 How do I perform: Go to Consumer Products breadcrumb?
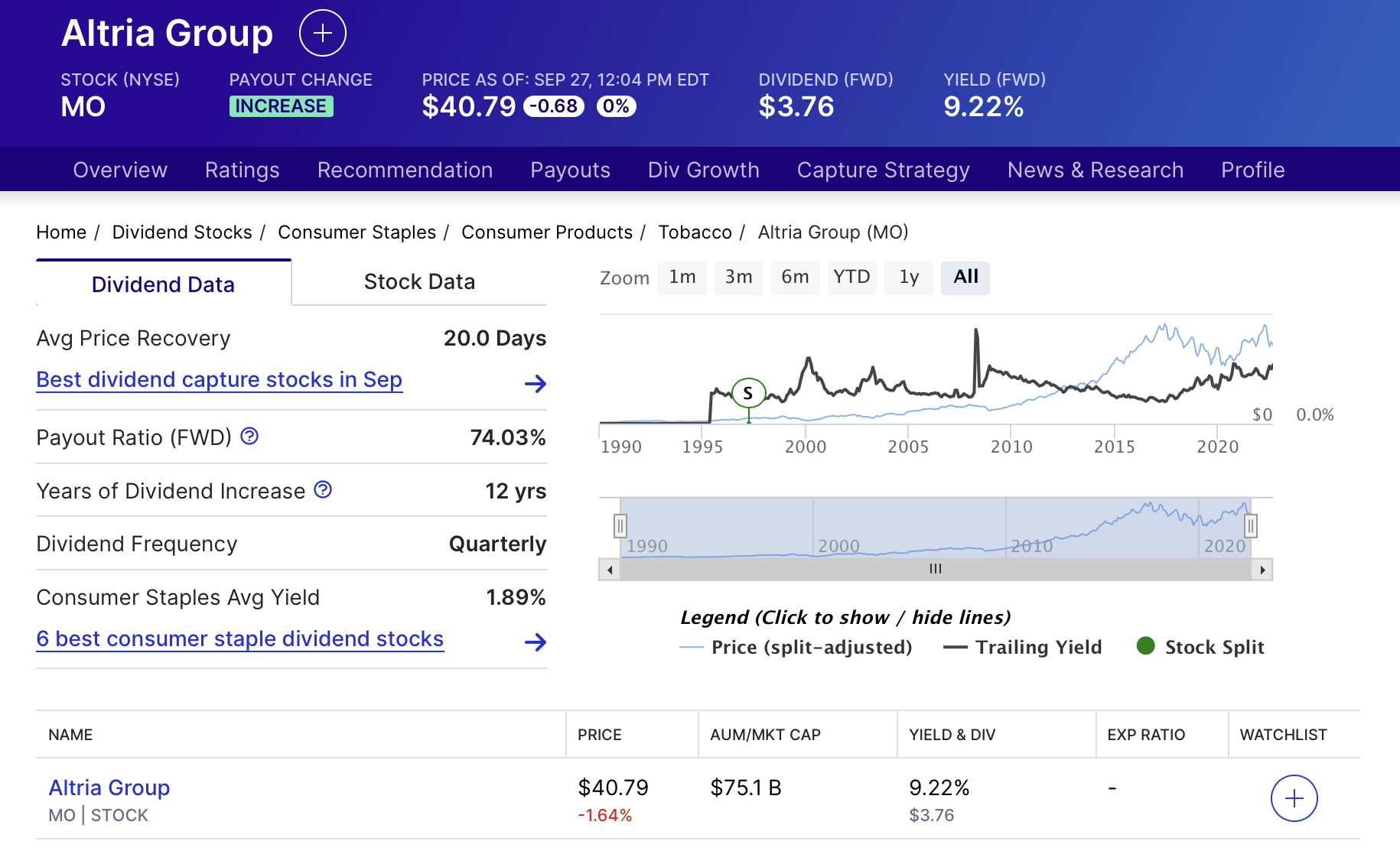click(547, 232)
